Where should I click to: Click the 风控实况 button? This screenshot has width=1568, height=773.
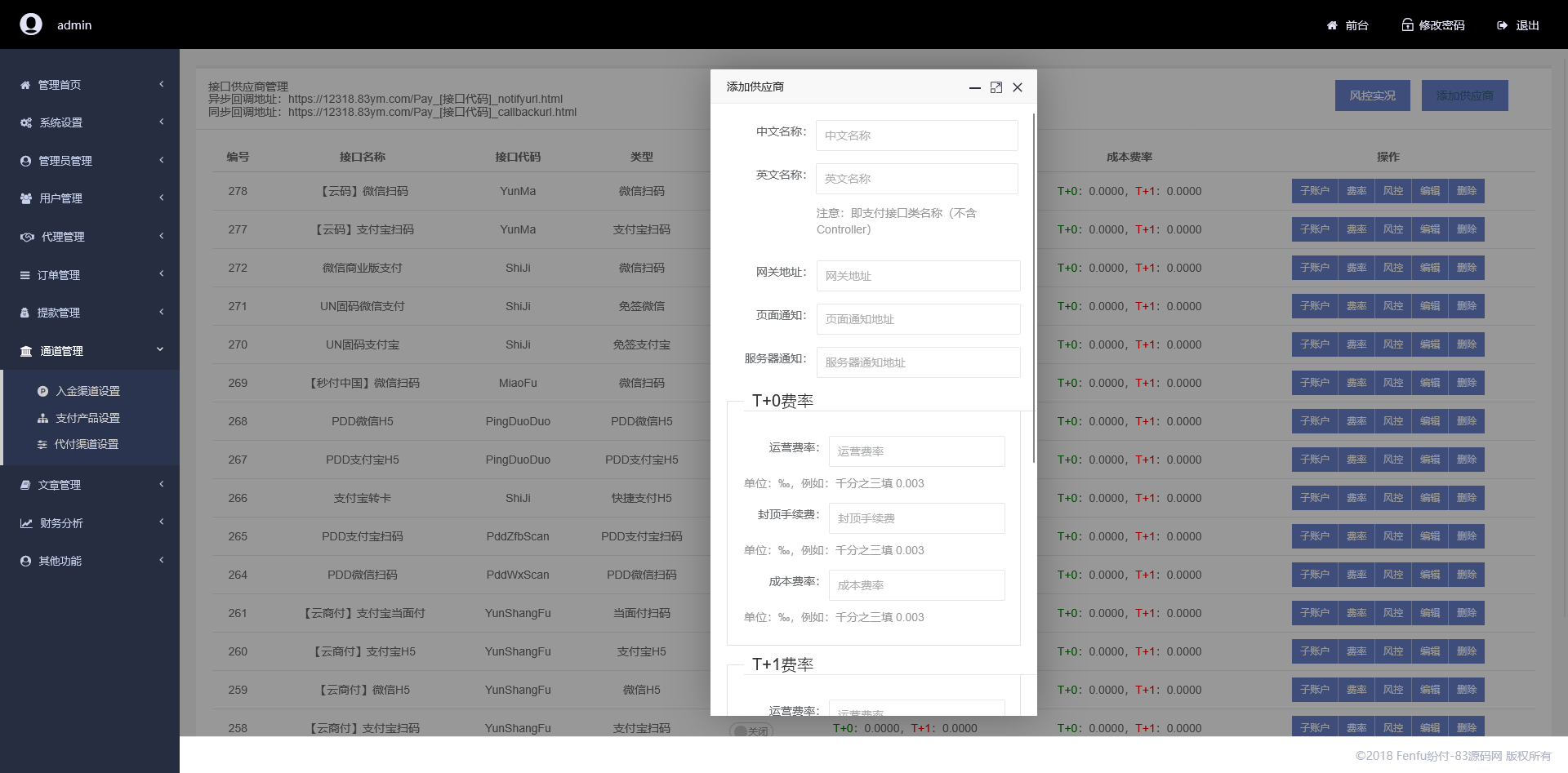[1372, 96]
